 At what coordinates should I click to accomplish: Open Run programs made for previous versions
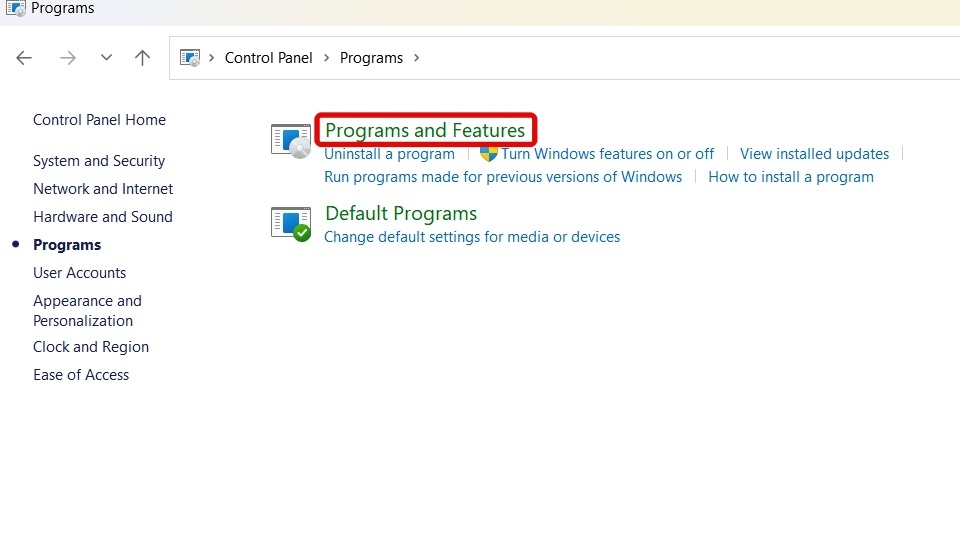503,177
